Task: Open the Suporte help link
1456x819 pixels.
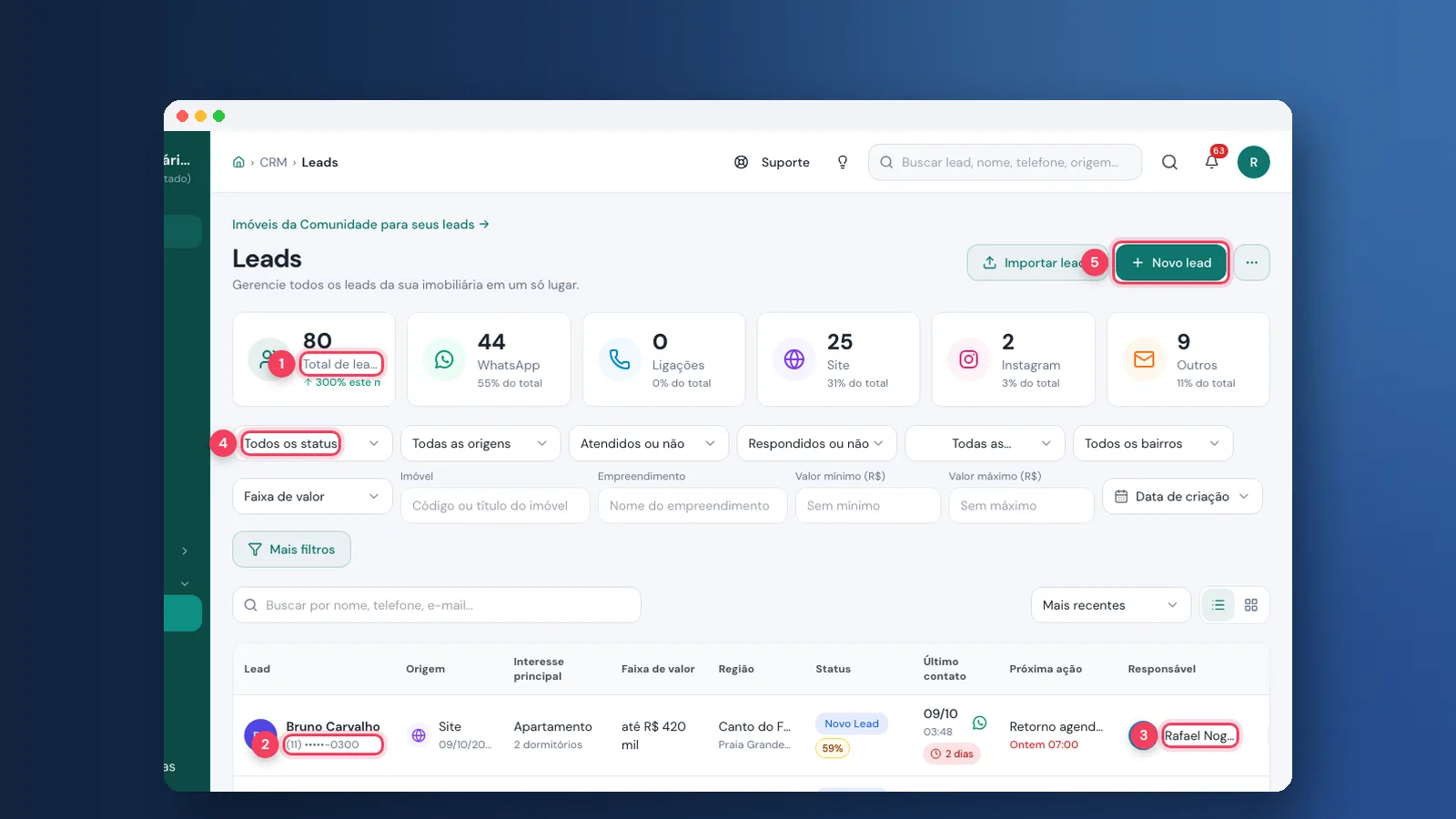Action: (x=772, y=162)
